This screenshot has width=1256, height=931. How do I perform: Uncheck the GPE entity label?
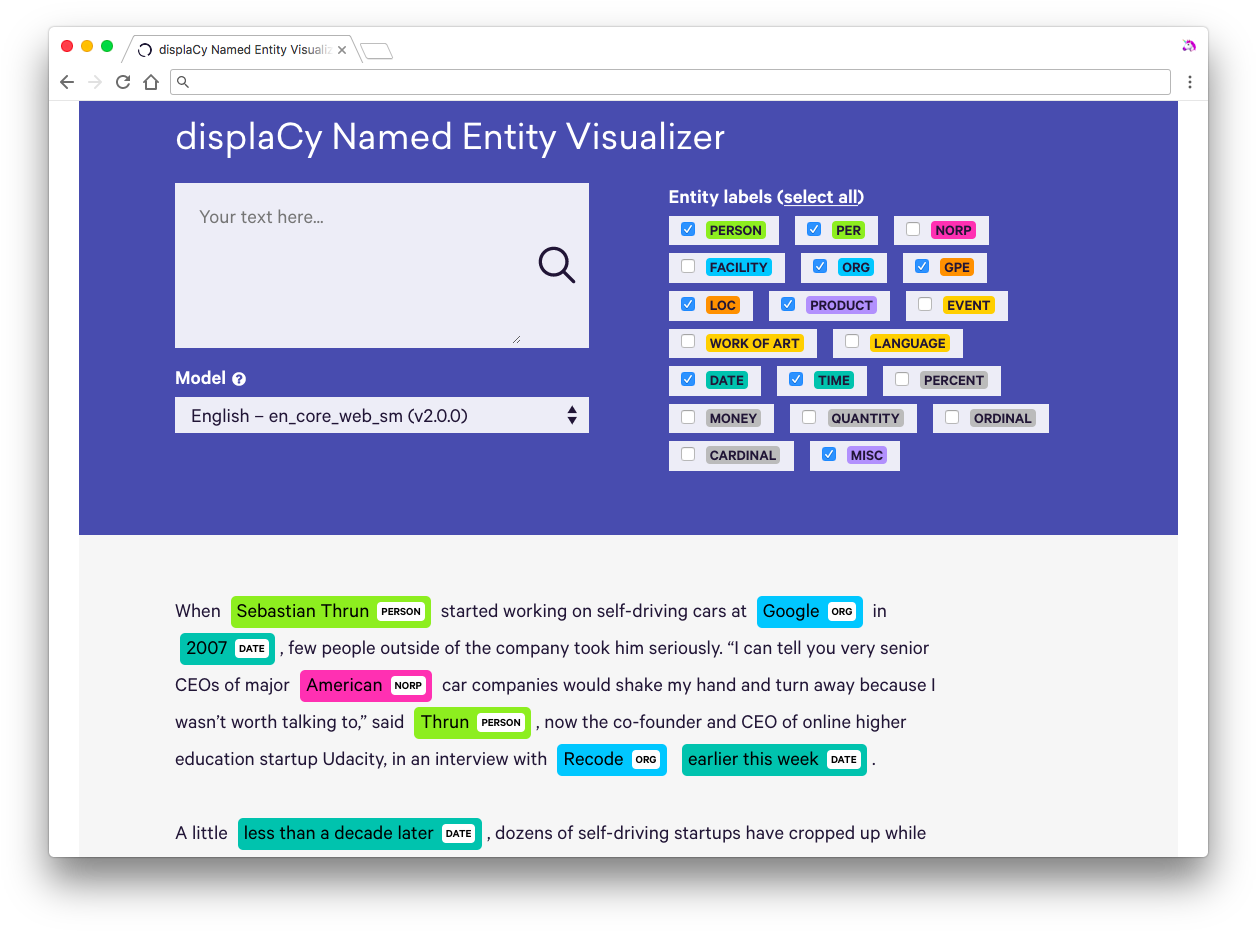922,266
